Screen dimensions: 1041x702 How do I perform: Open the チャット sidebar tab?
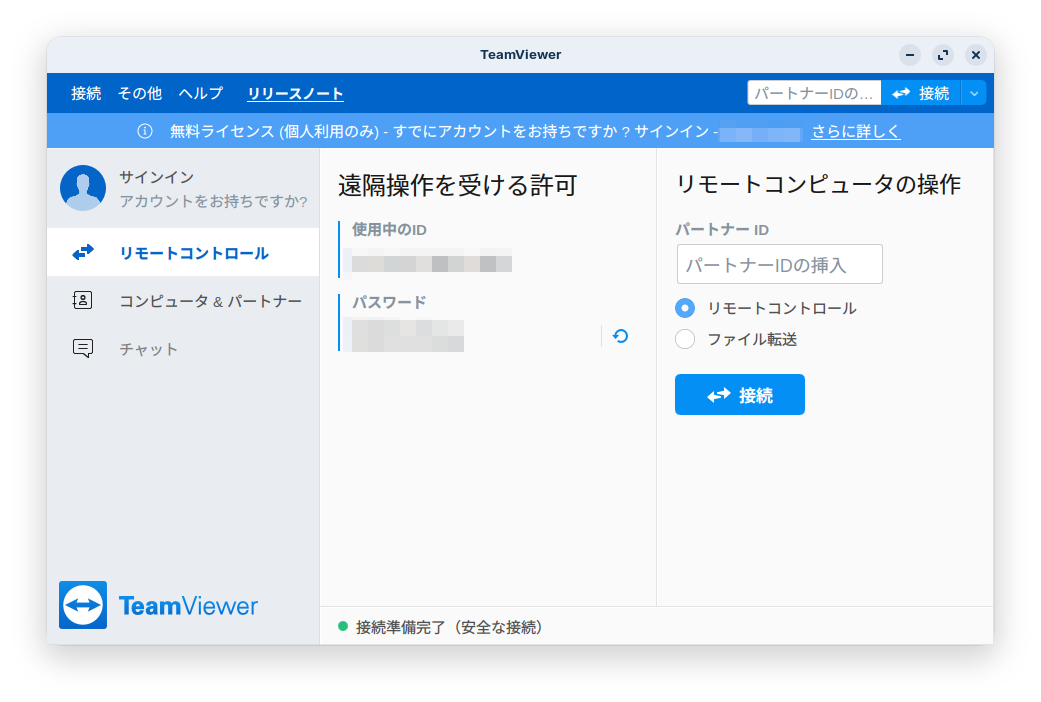[x=183, y=349]
